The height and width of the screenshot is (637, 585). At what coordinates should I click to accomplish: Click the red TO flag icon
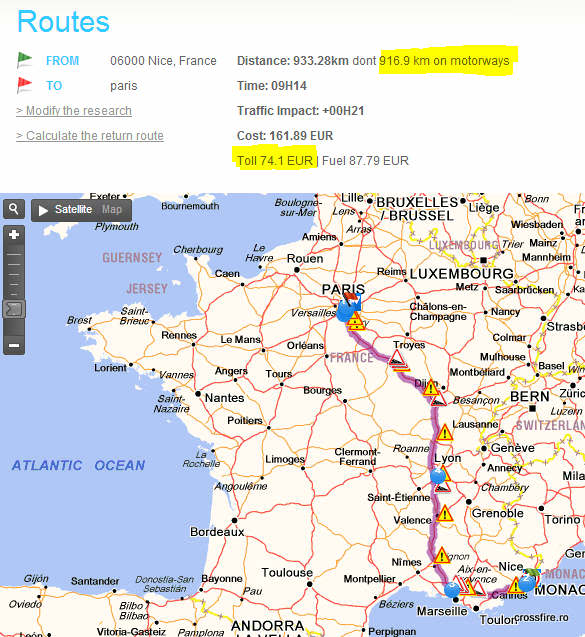tap(24, 85)
